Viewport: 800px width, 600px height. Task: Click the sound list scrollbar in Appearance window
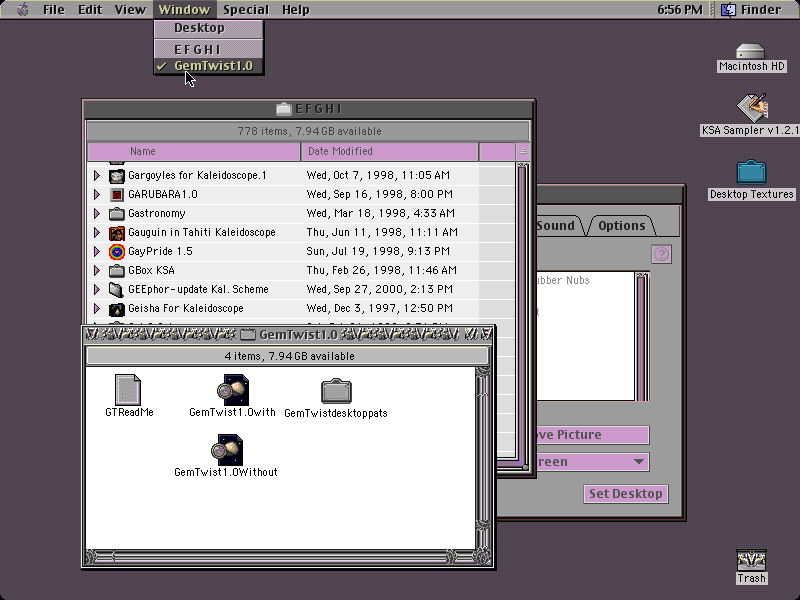click(x=642, y=337)
